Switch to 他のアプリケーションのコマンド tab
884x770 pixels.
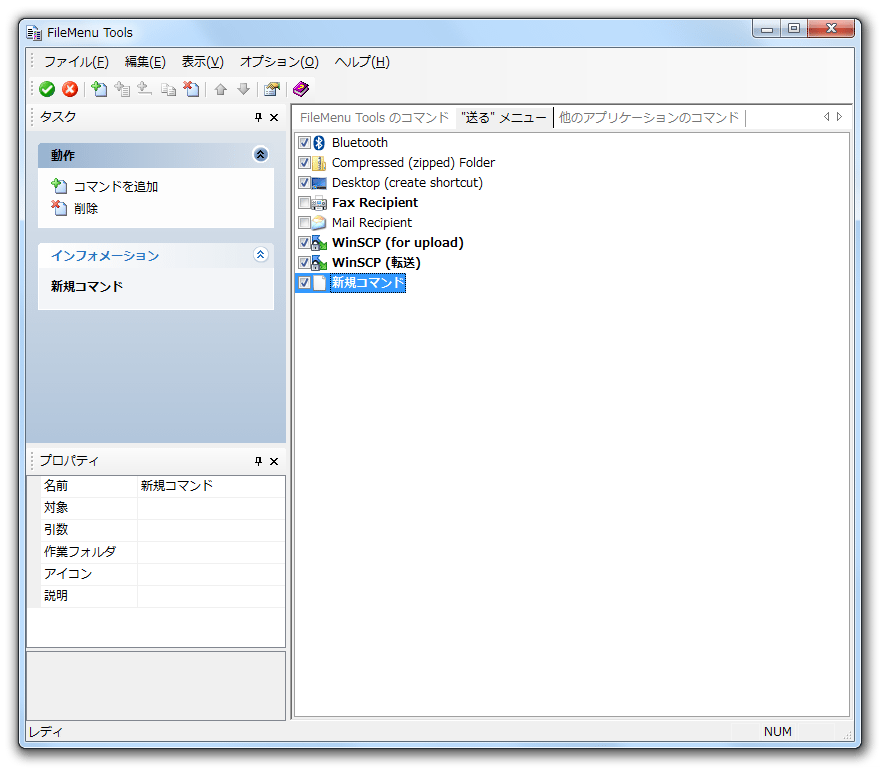point(648,118)
